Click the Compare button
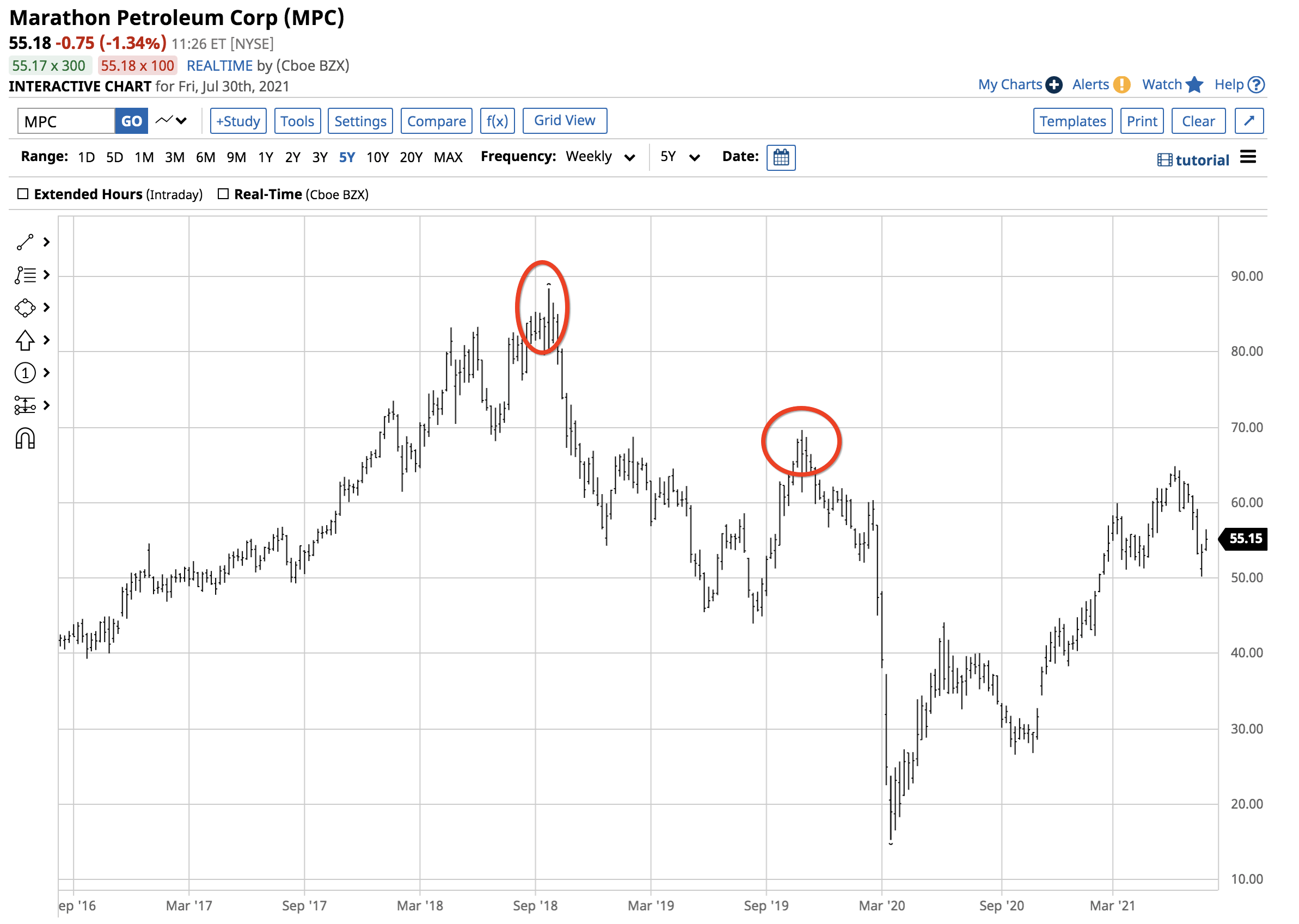The width and height of the screenshot is (1299, 924). [x=437, y=121]
